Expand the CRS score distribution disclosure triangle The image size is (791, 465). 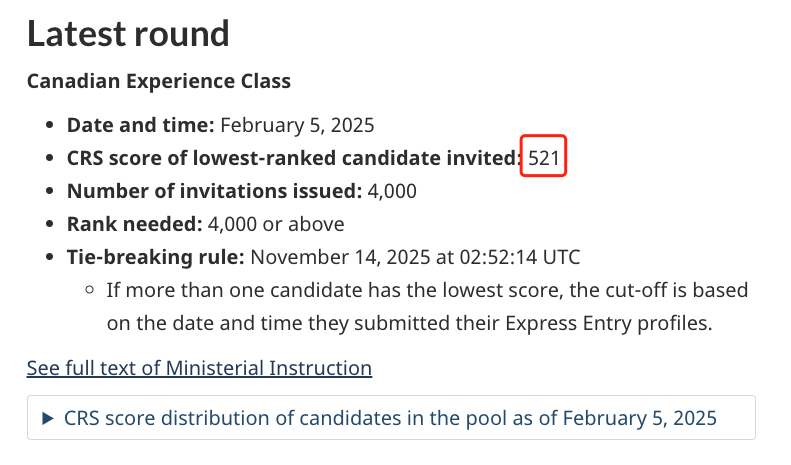pyautogui.click(x=48, y=418)
